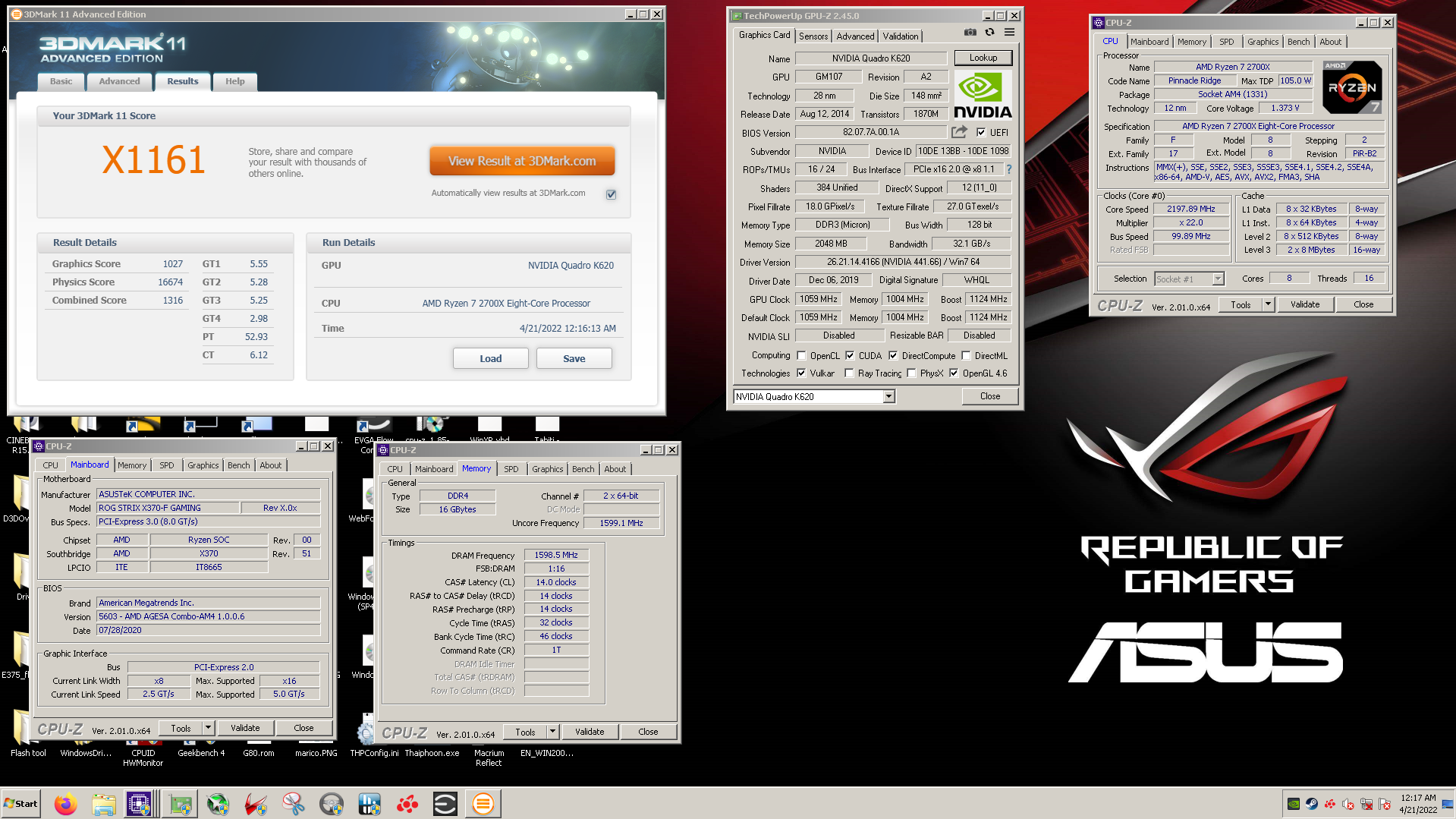Expand Tools arrow in CPU-Z Mainboard window
This screenshot has height=819, width=1456.
coord(207,728)
